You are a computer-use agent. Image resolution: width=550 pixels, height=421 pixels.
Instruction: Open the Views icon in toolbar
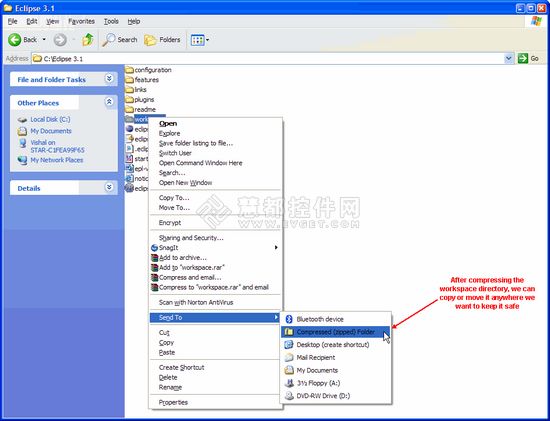pyautogui.click(x=197, y=40)
